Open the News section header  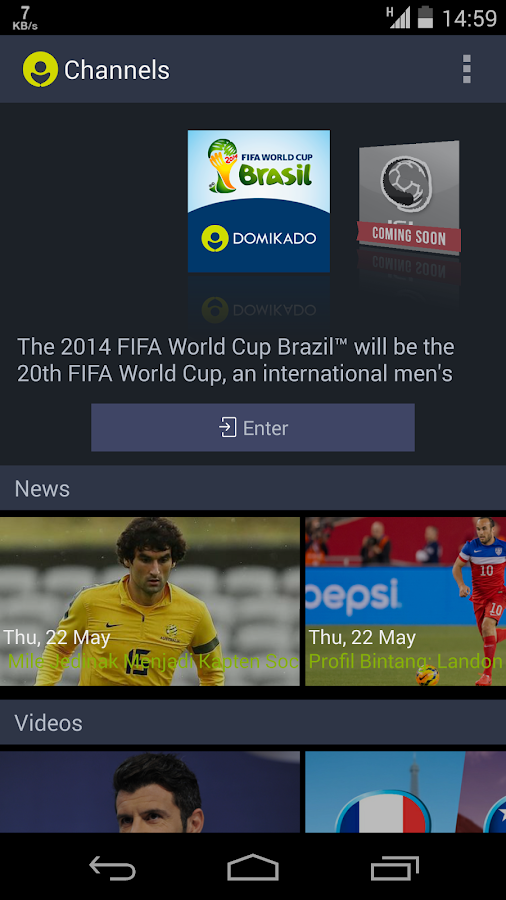(253, 488)
